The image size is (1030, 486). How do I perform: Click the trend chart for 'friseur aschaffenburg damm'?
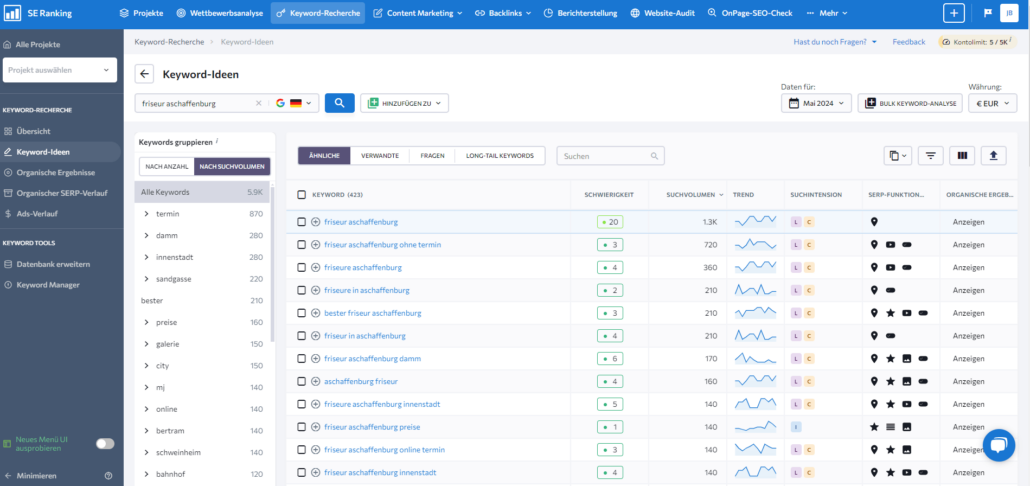coord(755,359)
